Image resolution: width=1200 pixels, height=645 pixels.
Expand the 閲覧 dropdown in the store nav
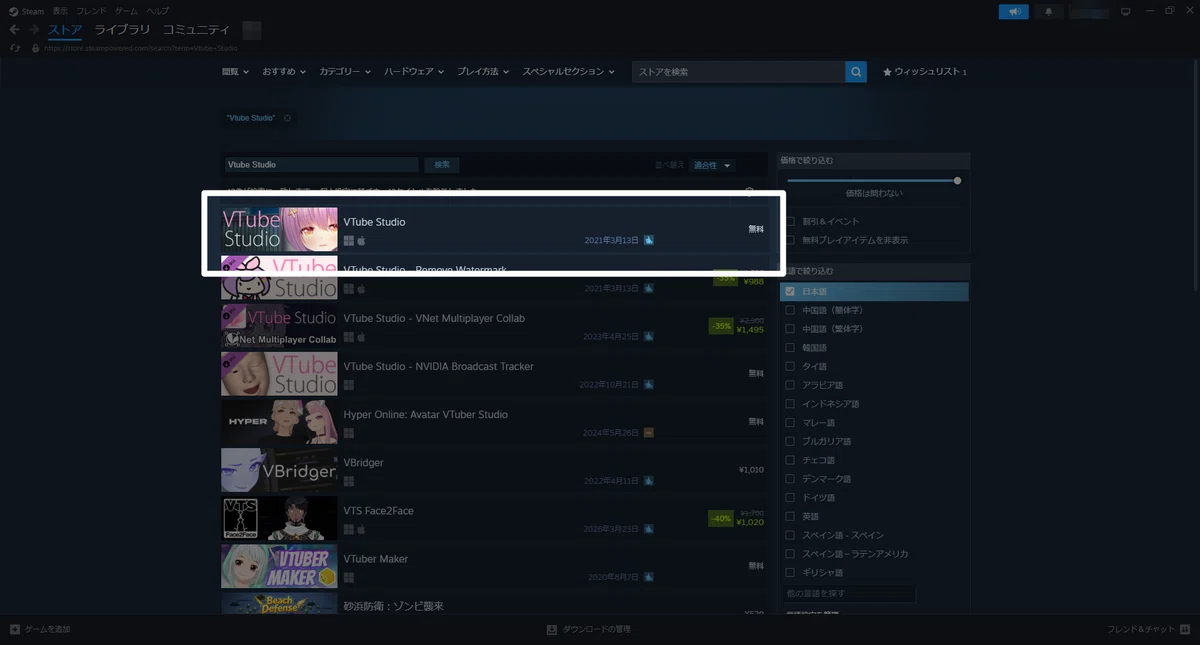236,72
